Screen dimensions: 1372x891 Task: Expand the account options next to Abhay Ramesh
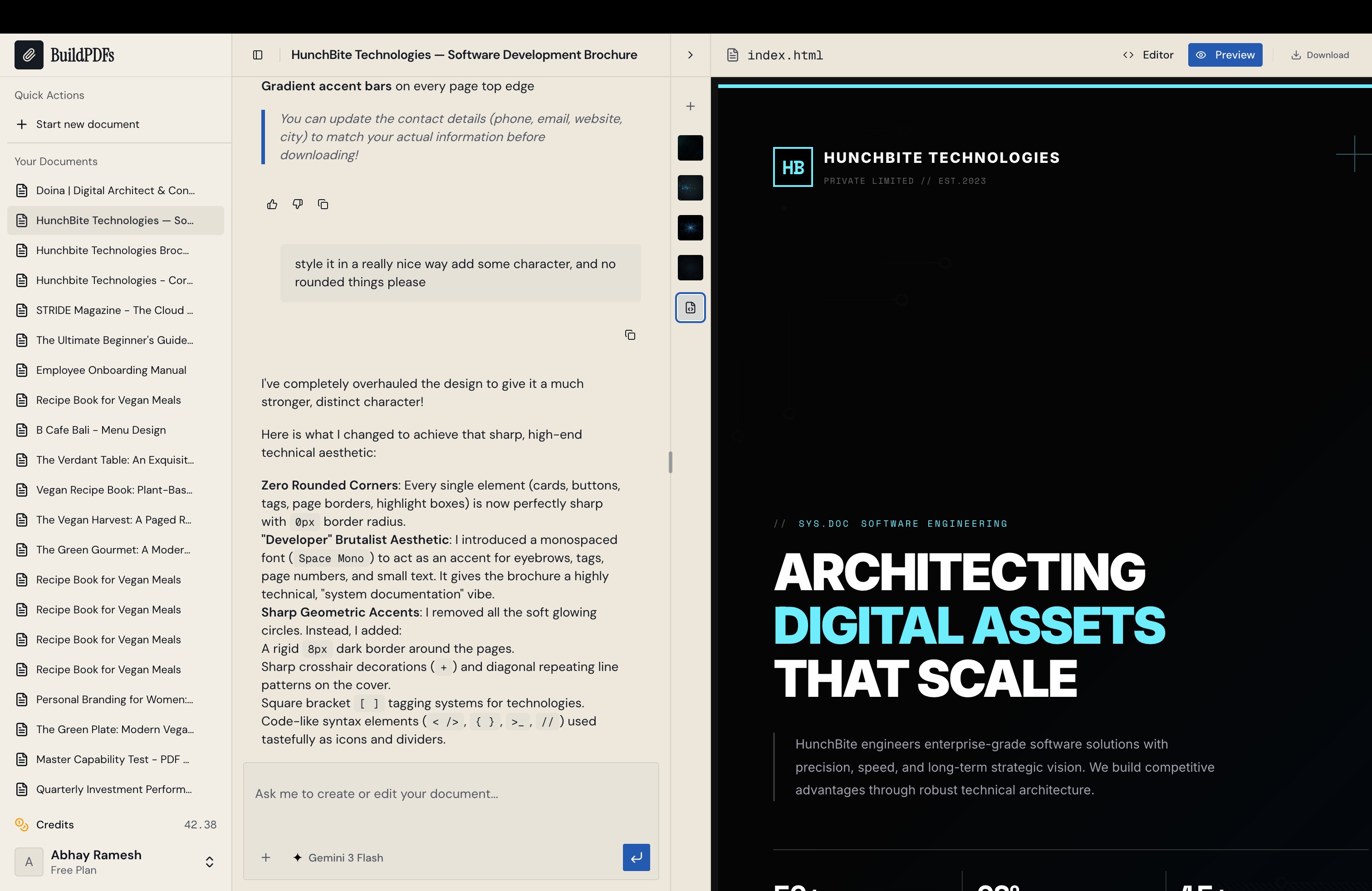(209, 862)
